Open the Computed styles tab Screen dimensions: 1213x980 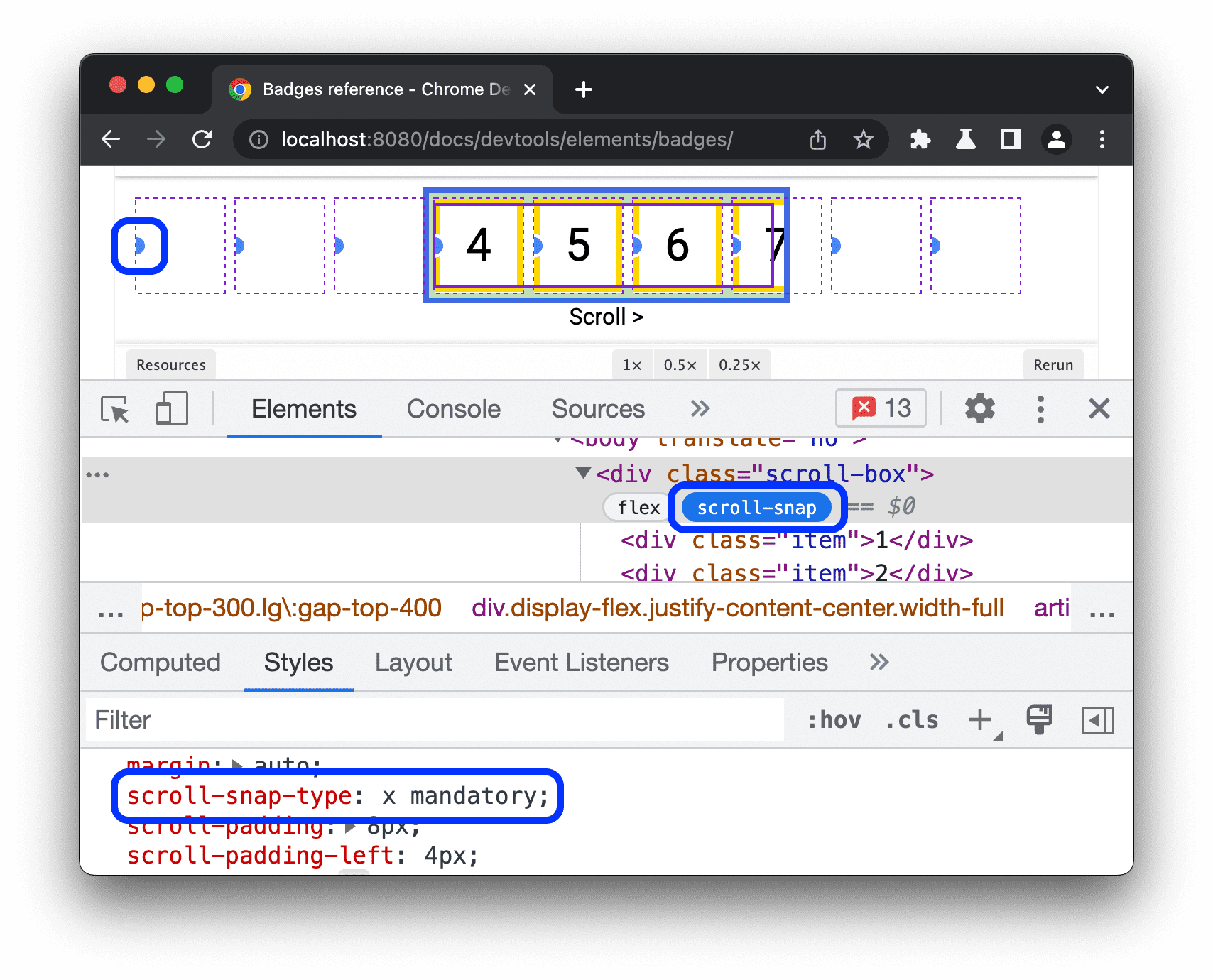(161, 662)
